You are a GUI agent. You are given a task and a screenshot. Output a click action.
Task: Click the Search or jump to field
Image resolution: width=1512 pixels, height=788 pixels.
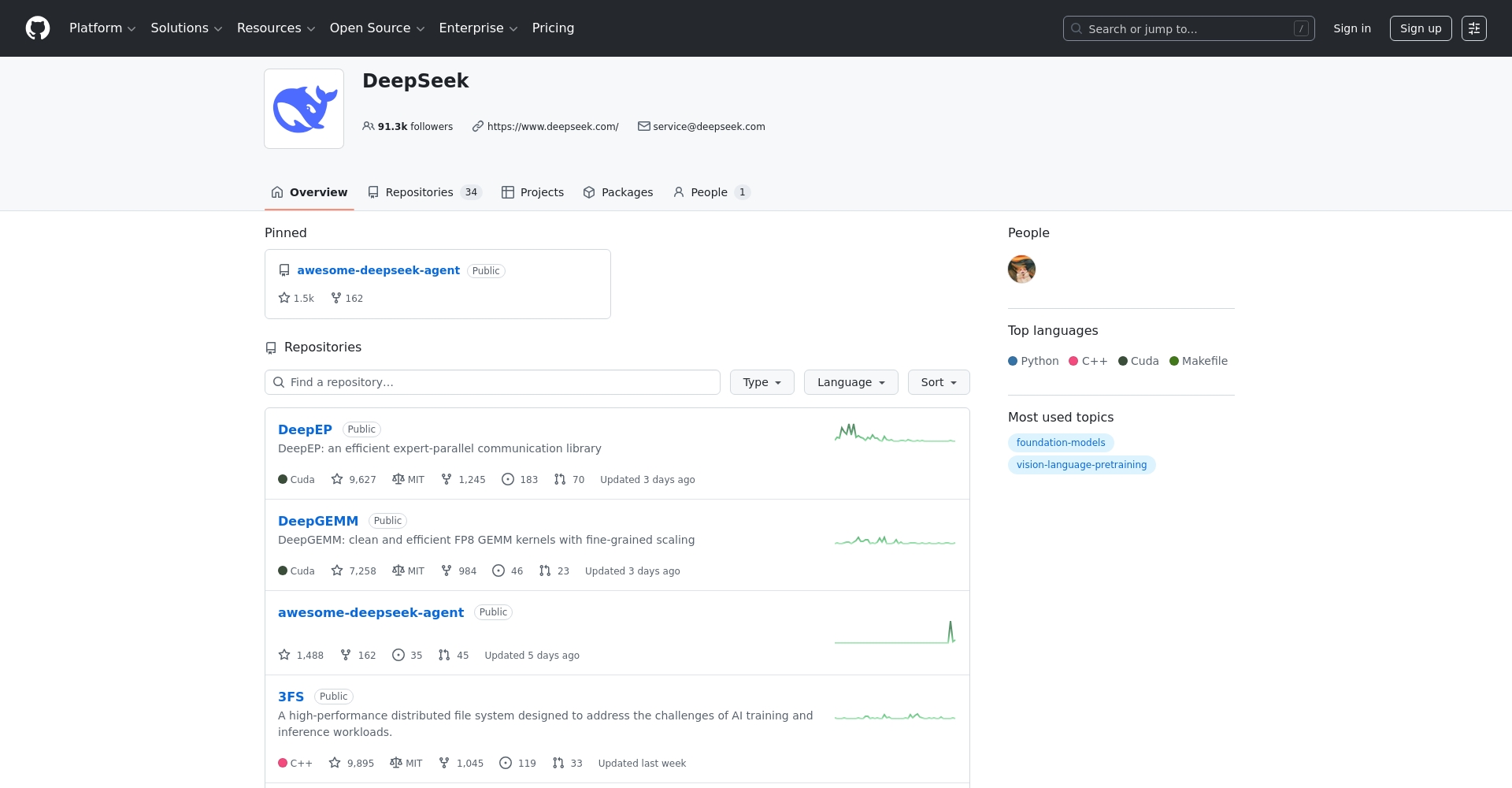pyautogui.click(x=1188, y=28)
